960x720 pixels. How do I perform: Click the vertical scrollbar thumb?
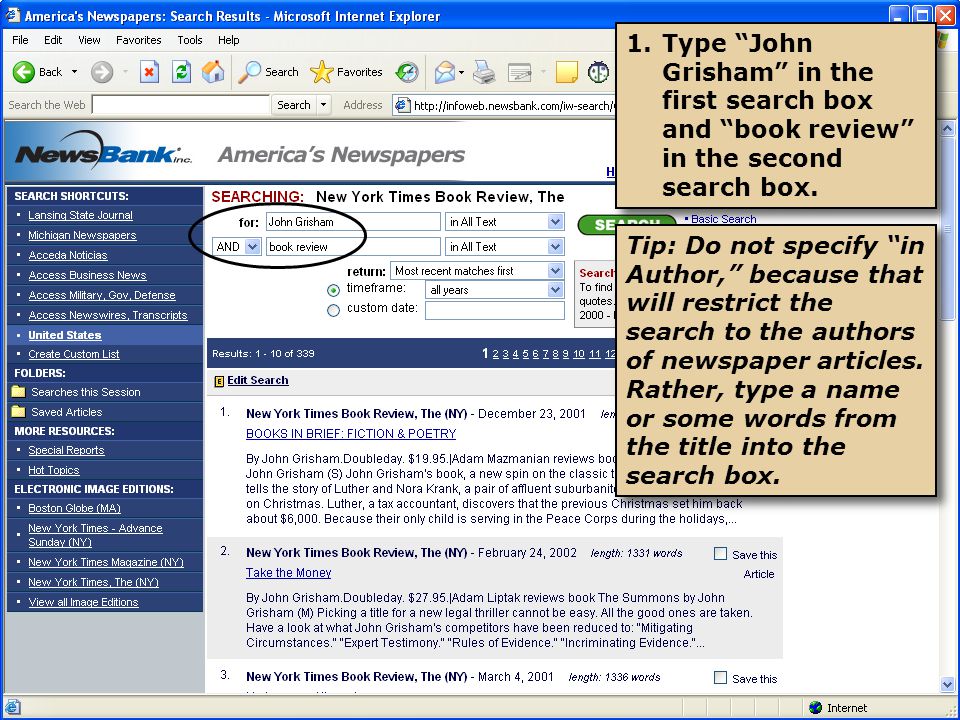(x=947, y=229)
